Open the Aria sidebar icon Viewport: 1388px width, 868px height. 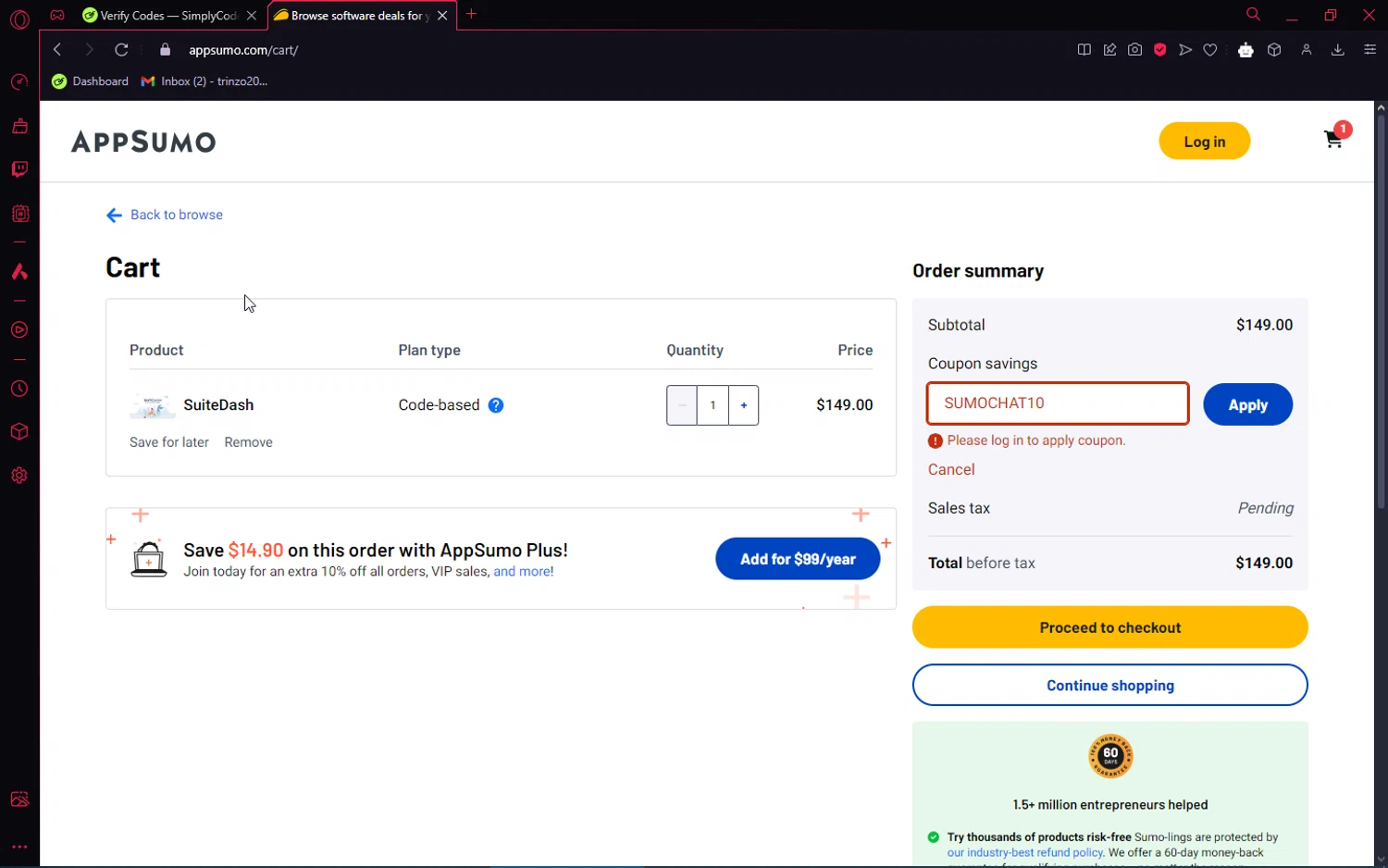pyautogui.click(x=19, y=272)
